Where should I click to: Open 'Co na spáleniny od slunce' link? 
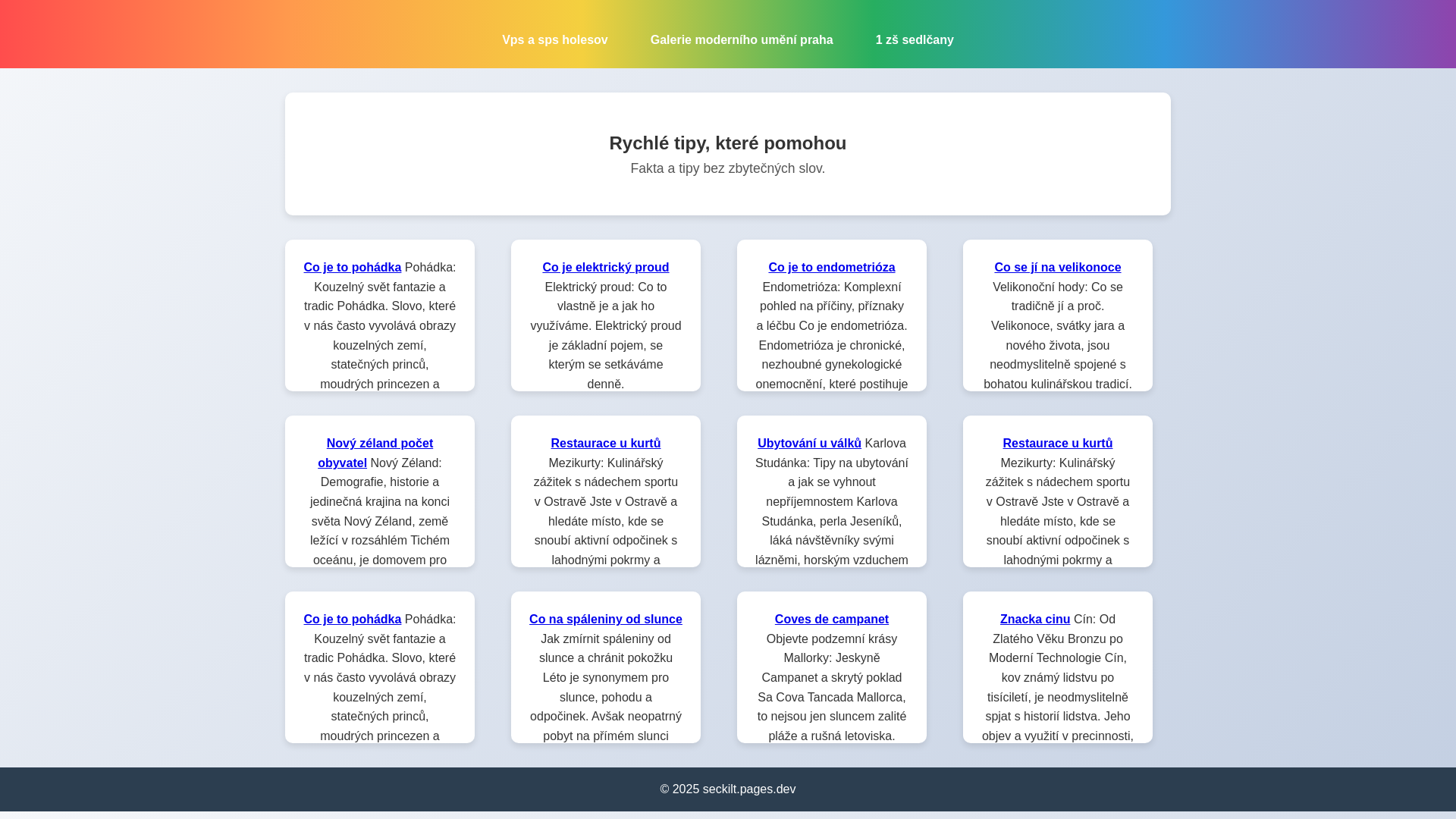[x=606, y=619]
